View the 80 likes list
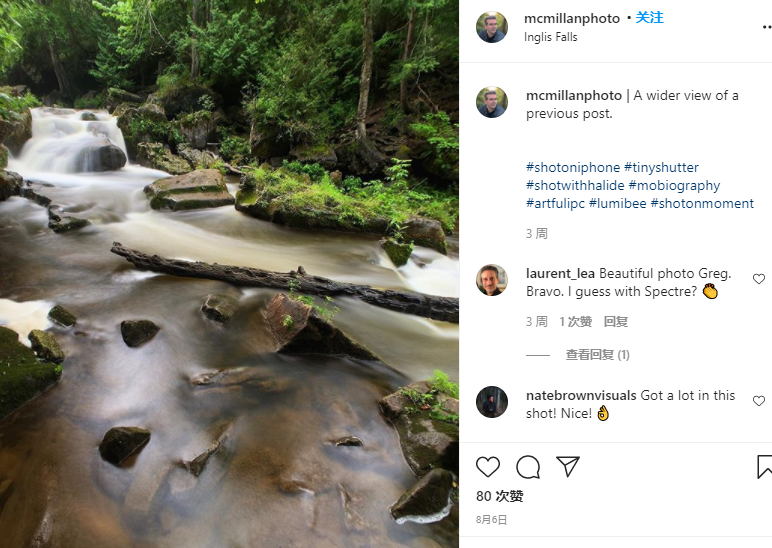This screenshot has width=772, height=548. pos(500,496)
